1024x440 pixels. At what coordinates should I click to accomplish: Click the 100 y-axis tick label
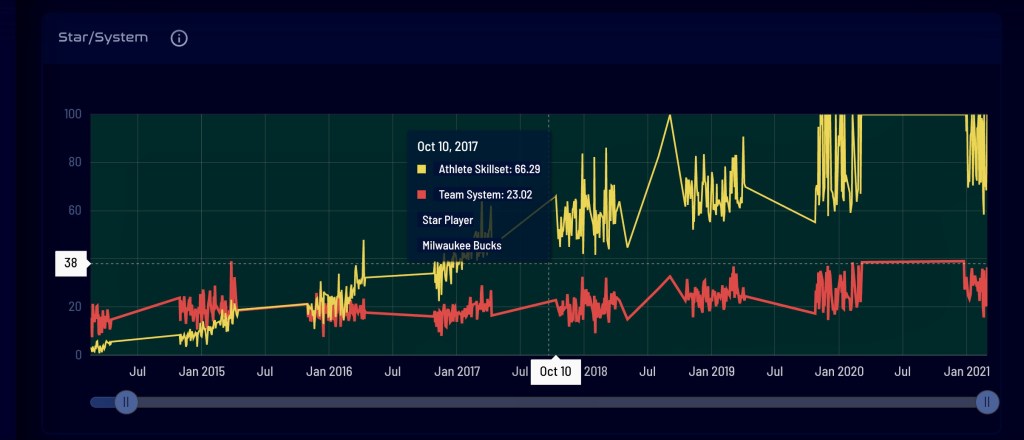72,114
